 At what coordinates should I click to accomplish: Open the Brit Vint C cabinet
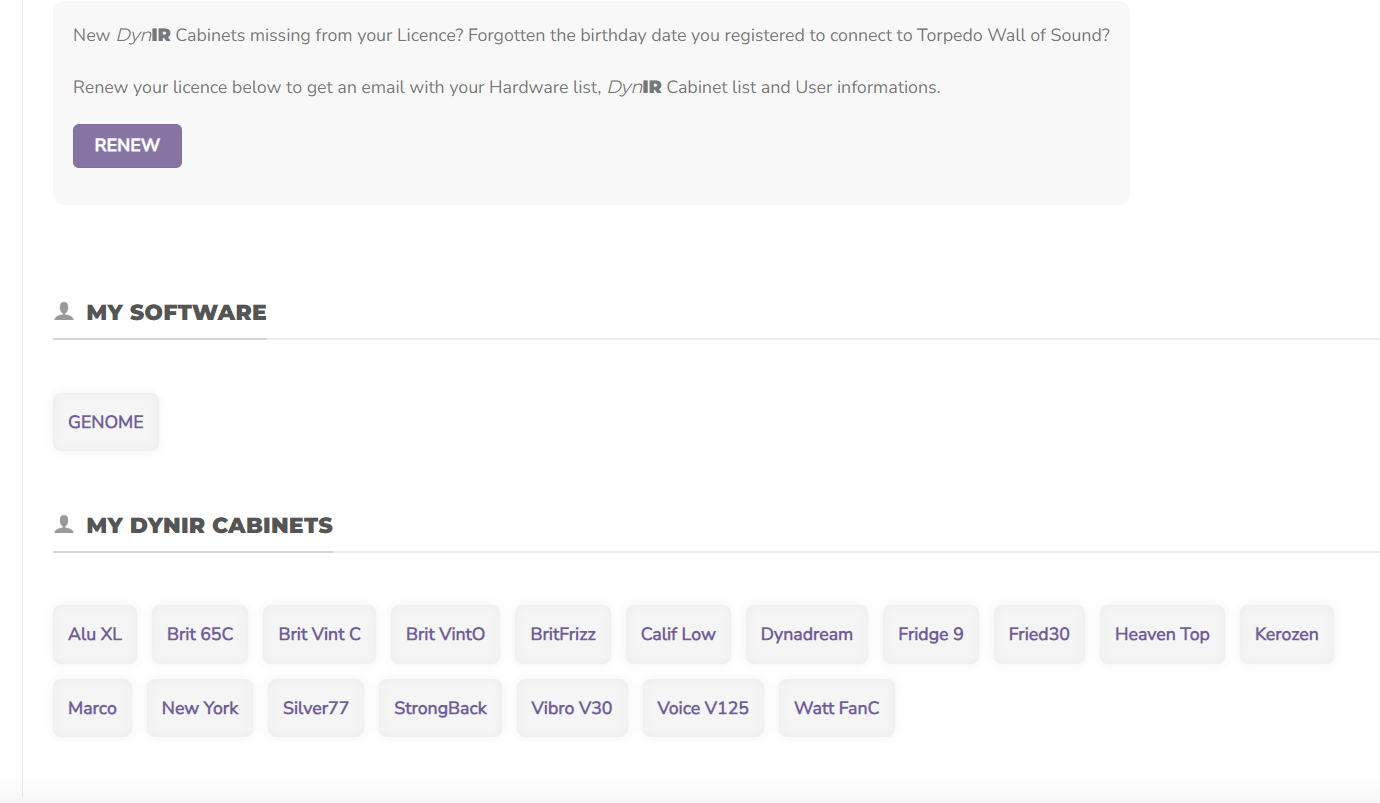pyautogui.click(x=319, y=634)
